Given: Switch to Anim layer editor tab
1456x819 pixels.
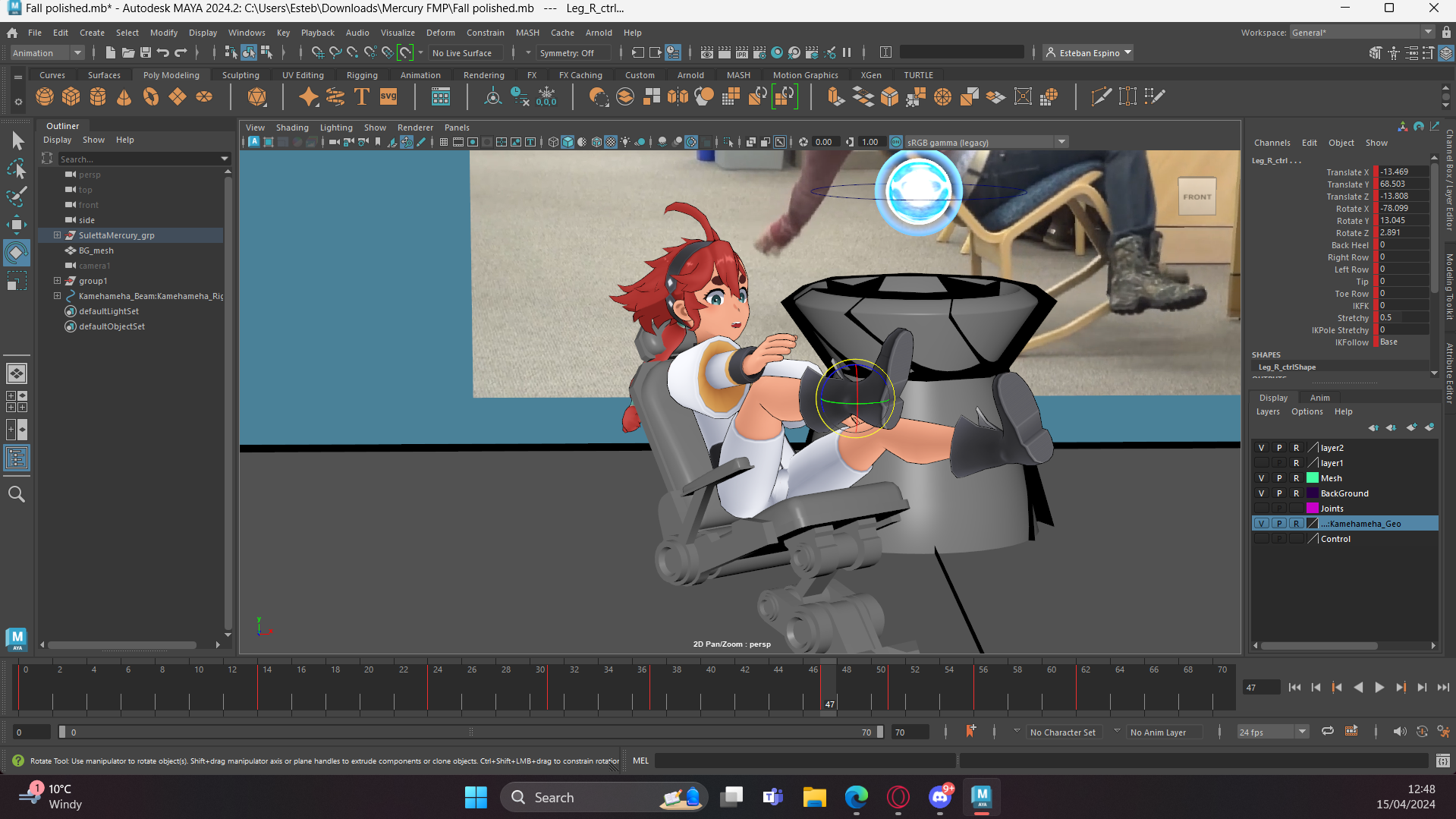Looking at the screenshot, I should point(1319,398).
